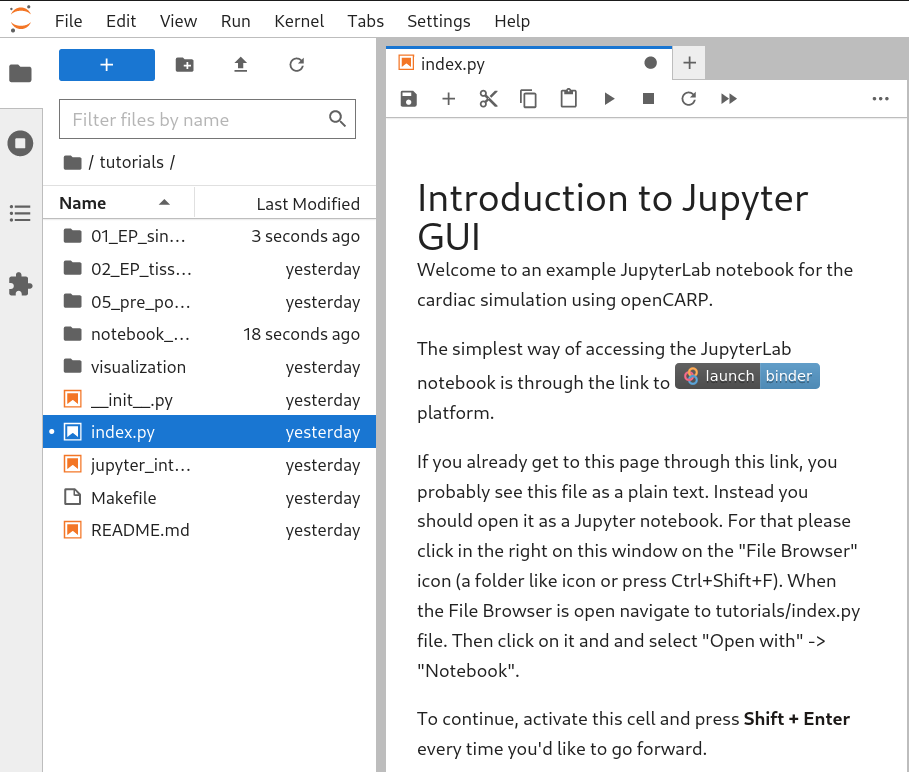Click the Filter files by name field
The image size is (909, 772).
pyautogui.click(x=195, y=120)
